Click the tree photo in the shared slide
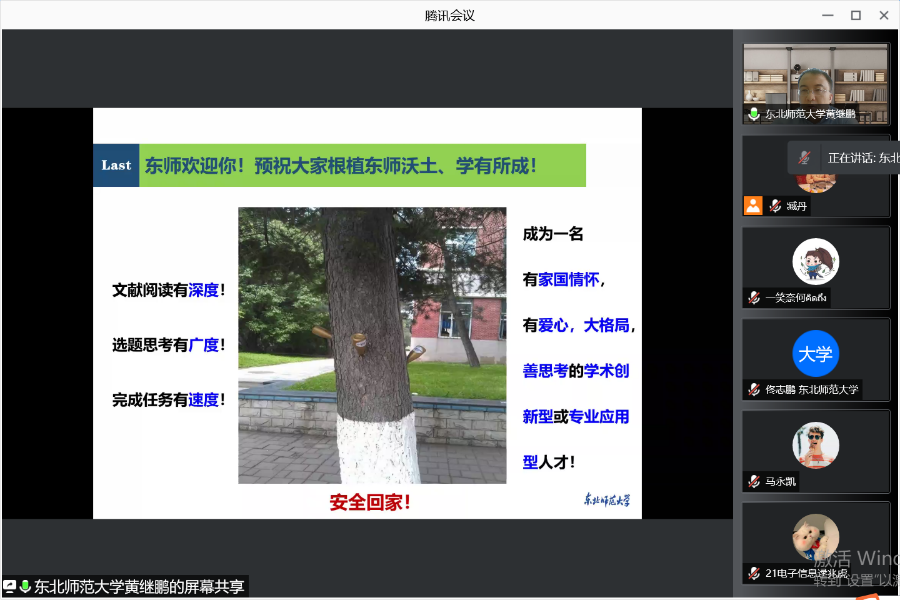This screenshot has height=600, width=900. [x=372, y=345]
